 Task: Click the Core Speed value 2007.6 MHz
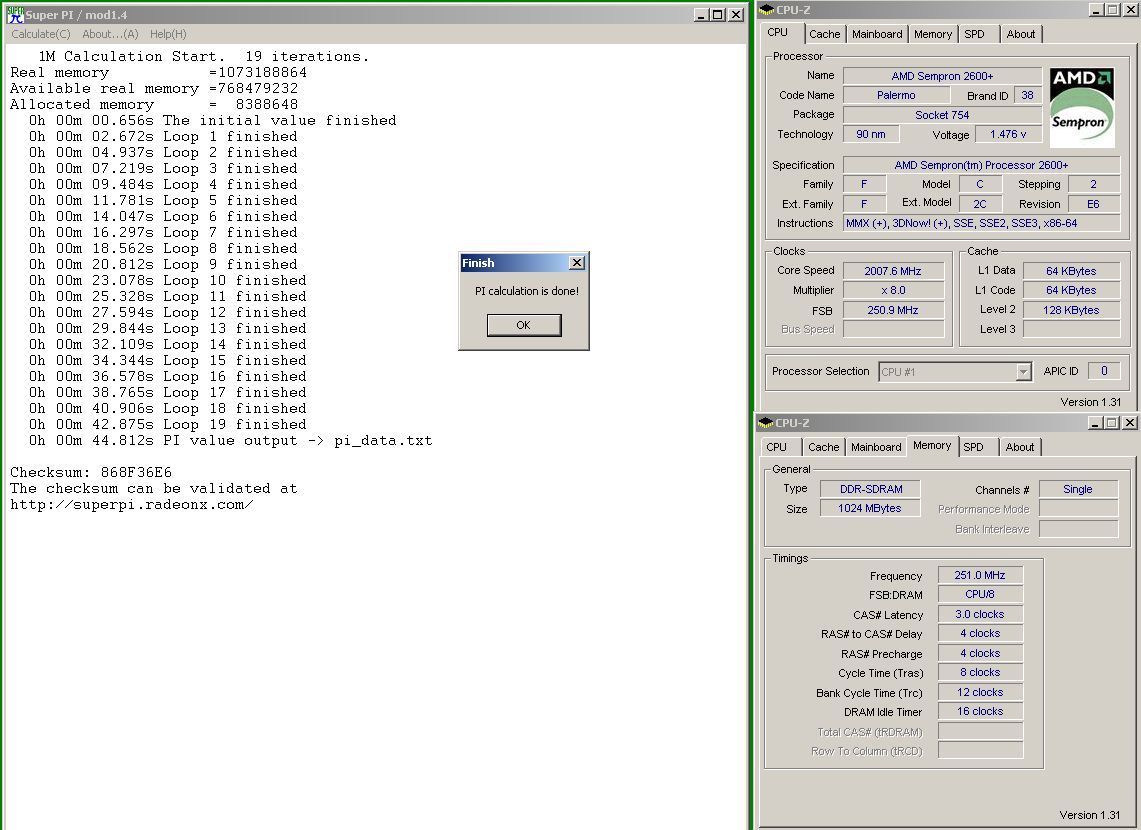click(893, 271)
